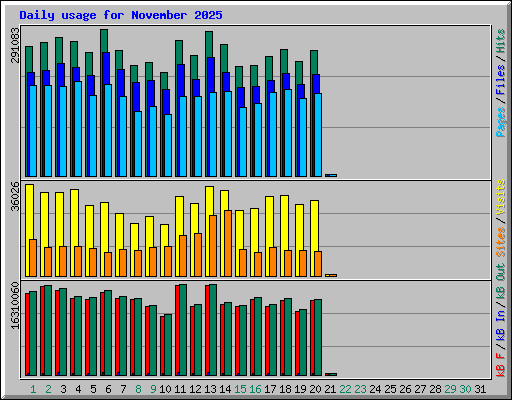Click the 'kB F' legend label
The image size is (512, 400).
501,365
